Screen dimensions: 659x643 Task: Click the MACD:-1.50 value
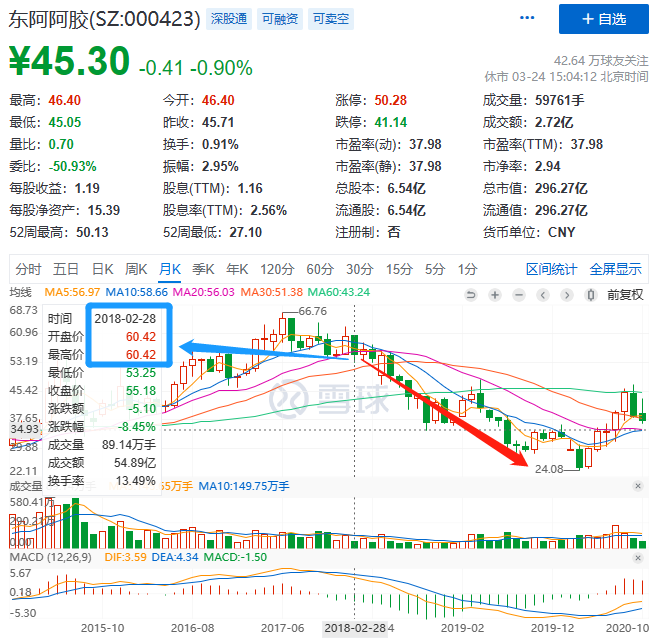[x=235, y=558]
